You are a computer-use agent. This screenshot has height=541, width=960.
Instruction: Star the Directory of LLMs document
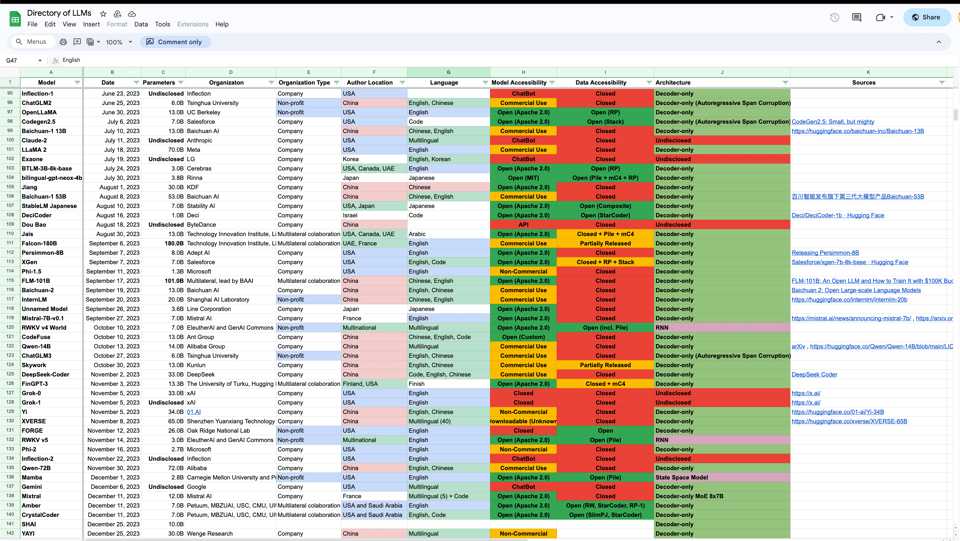click(103, 14)
